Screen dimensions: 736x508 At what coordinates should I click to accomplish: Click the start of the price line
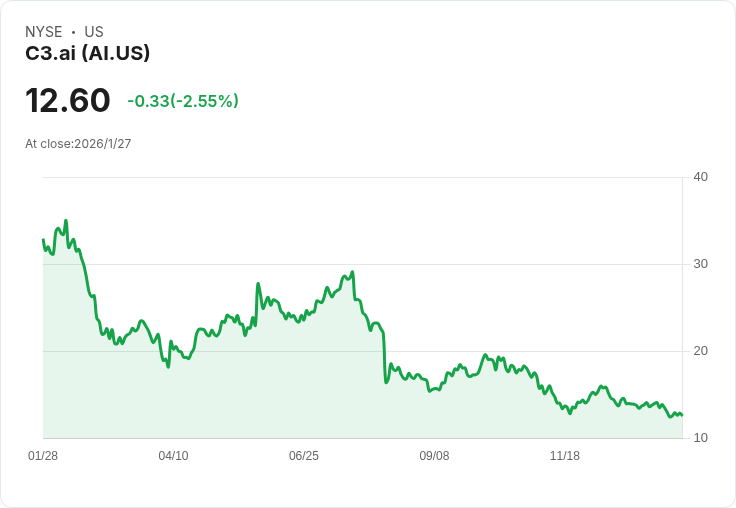[43, 240]
